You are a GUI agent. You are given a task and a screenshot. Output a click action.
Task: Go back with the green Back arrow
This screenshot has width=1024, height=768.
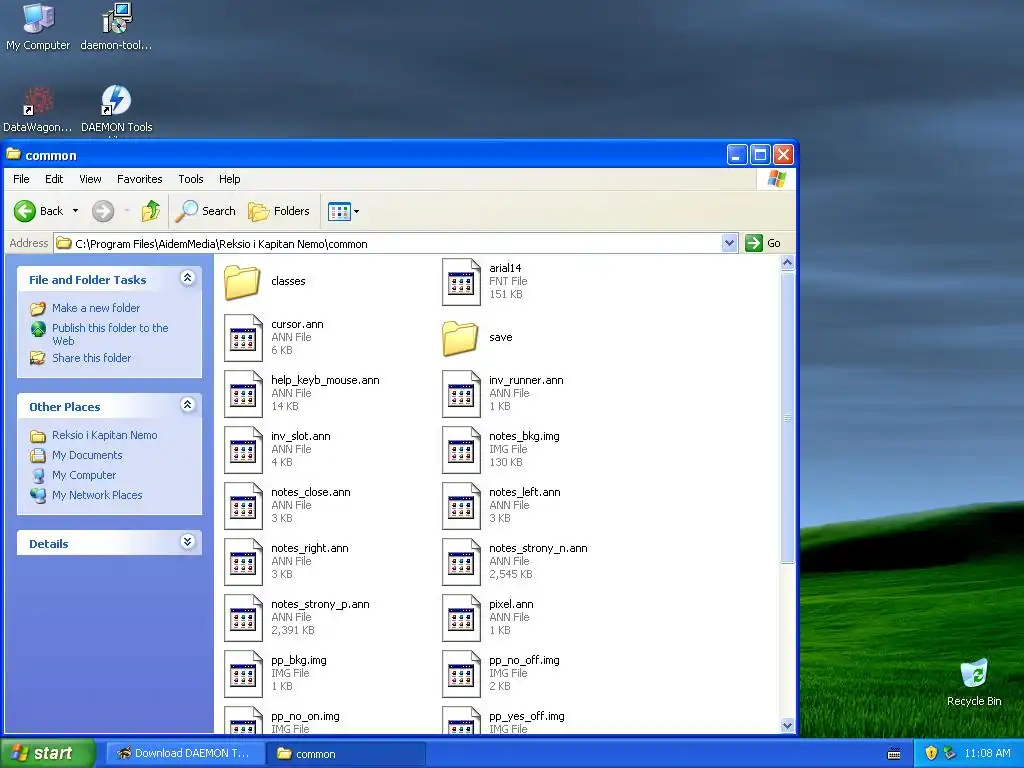point(39,211)
